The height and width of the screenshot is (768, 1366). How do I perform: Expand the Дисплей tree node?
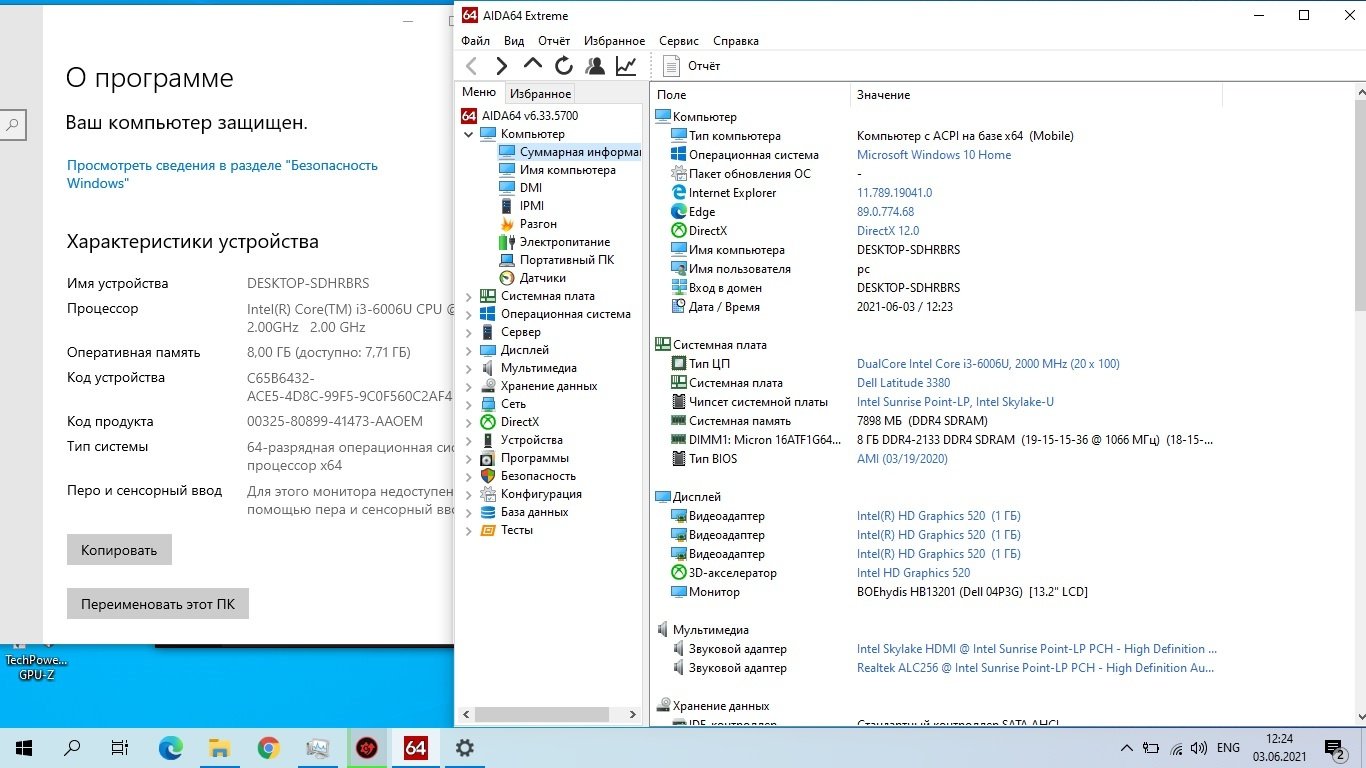[468, 350]
